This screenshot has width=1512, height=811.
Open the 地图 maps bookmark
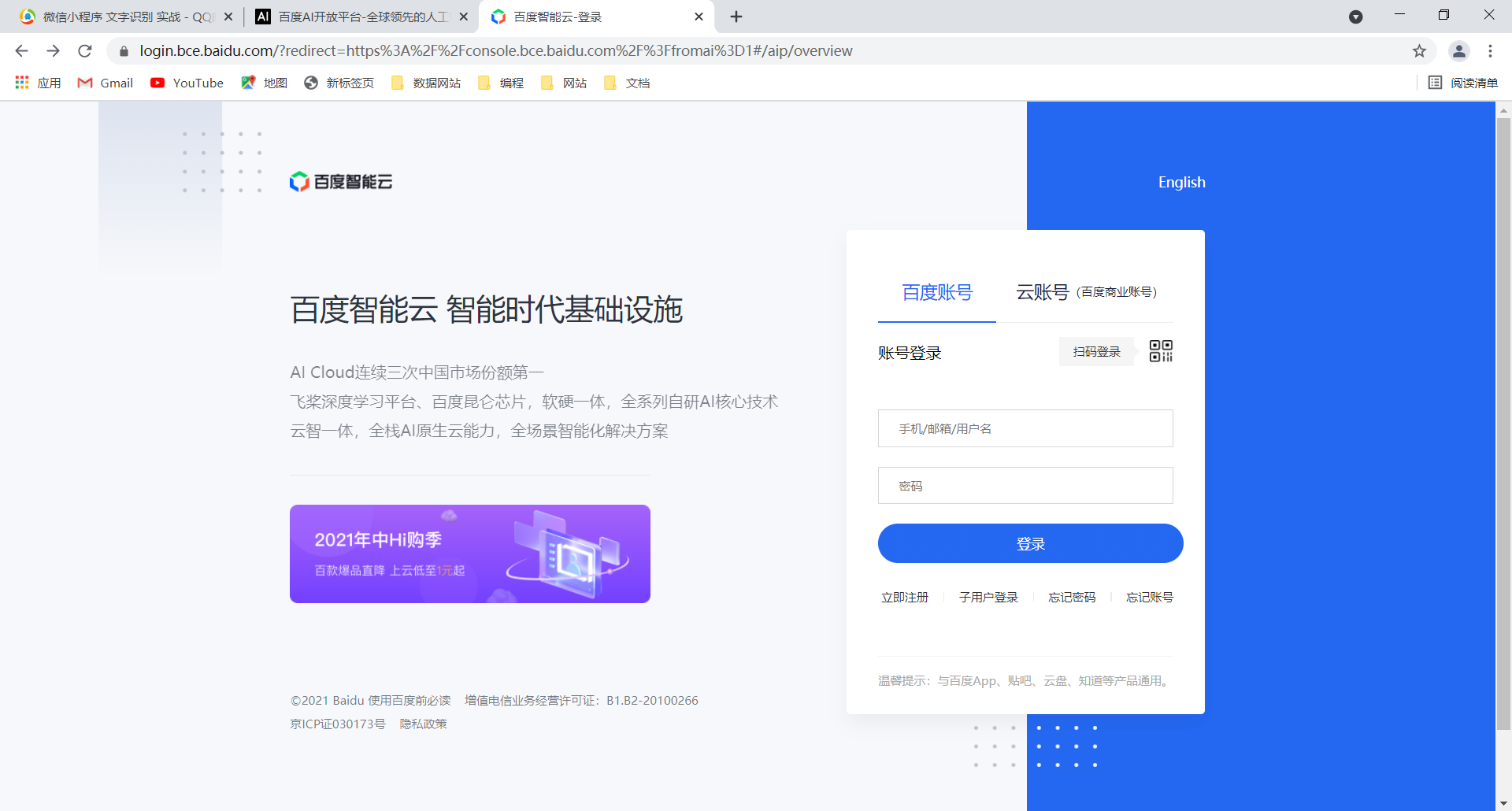(264, 83)
